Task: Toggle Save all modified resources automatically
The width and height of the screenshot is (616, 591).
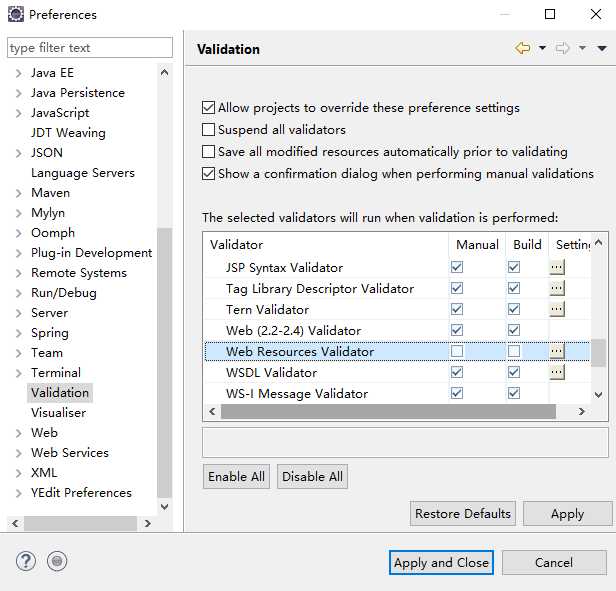Action: click(x=209, y=152)
